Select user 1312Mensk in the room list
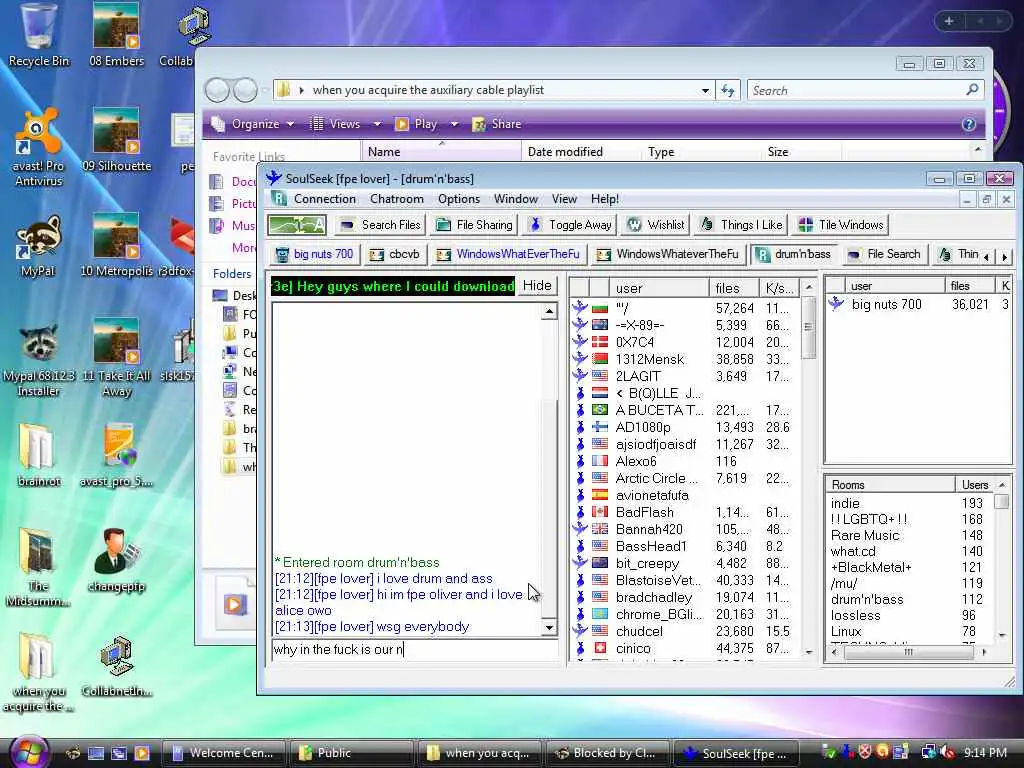Image resolution: width=1024 pixels, height=768 pixels. (685, 359)
